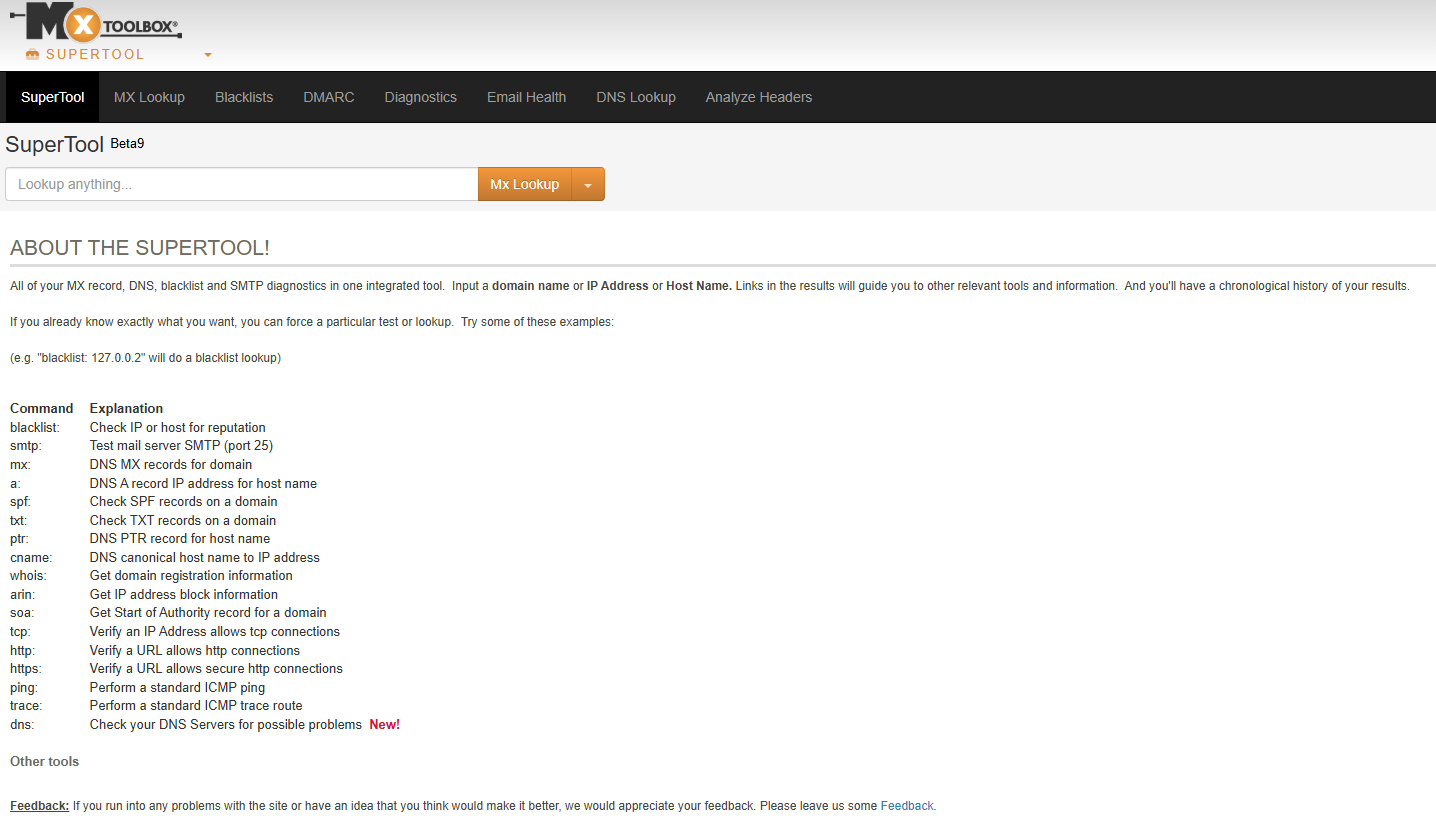Click the 'http:' command
The width and height of the screenshot is (1436, 833).
pos(22,650)
